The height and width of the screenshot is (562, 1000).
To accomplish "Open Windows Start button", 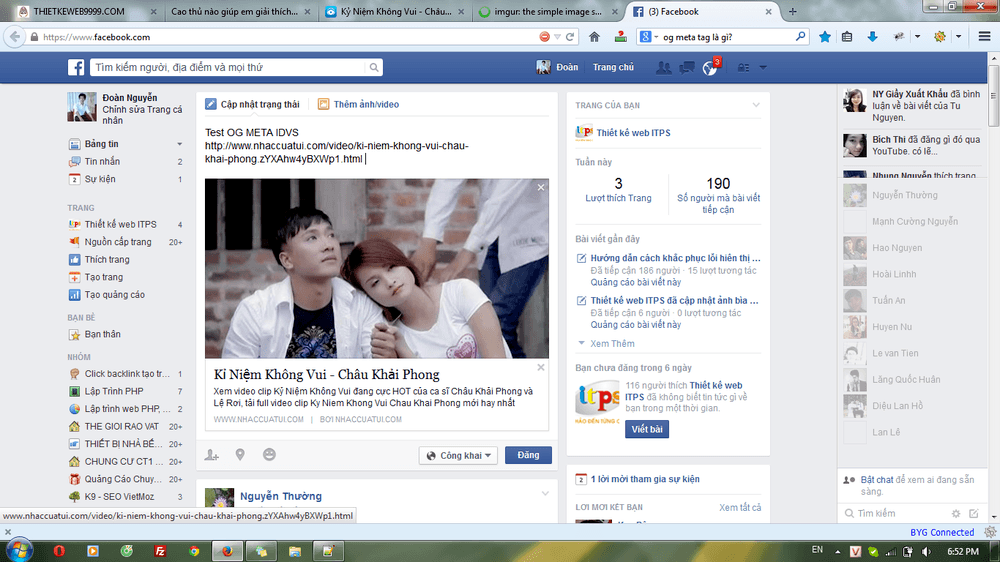I will click(18, 550).
